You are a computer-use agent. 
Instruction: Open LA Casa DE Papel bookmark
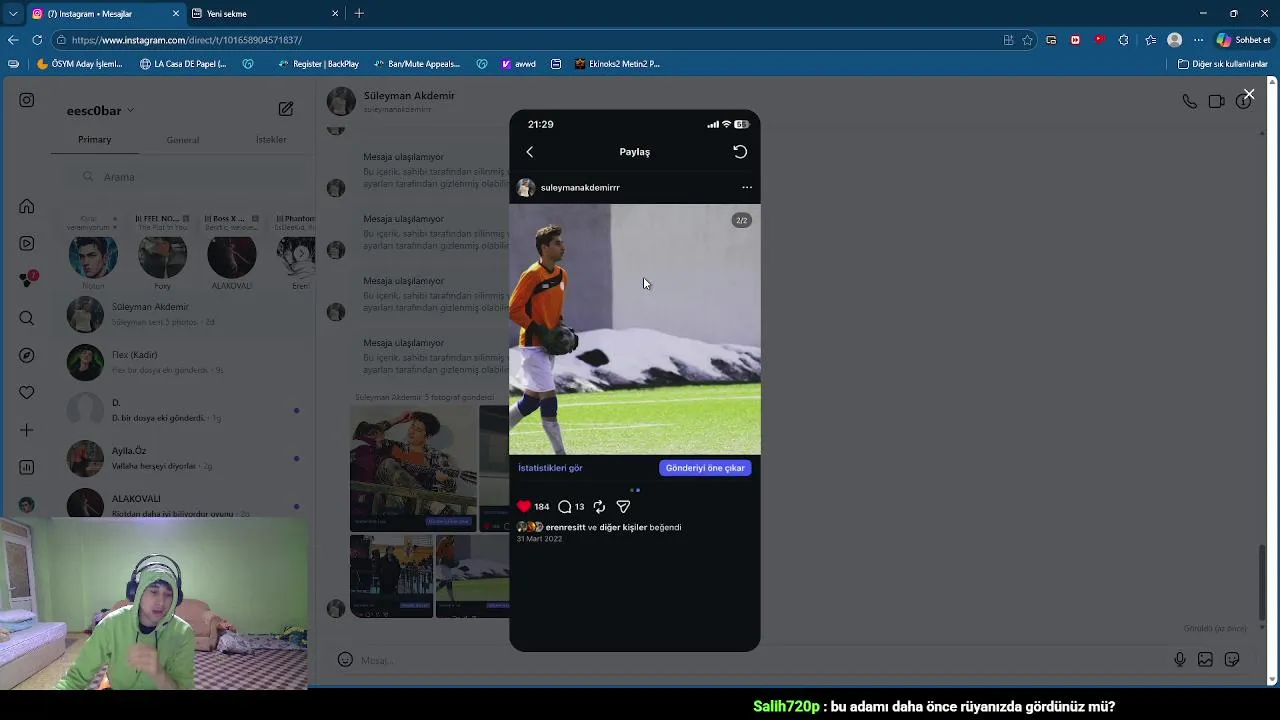(x=183, y=64)
